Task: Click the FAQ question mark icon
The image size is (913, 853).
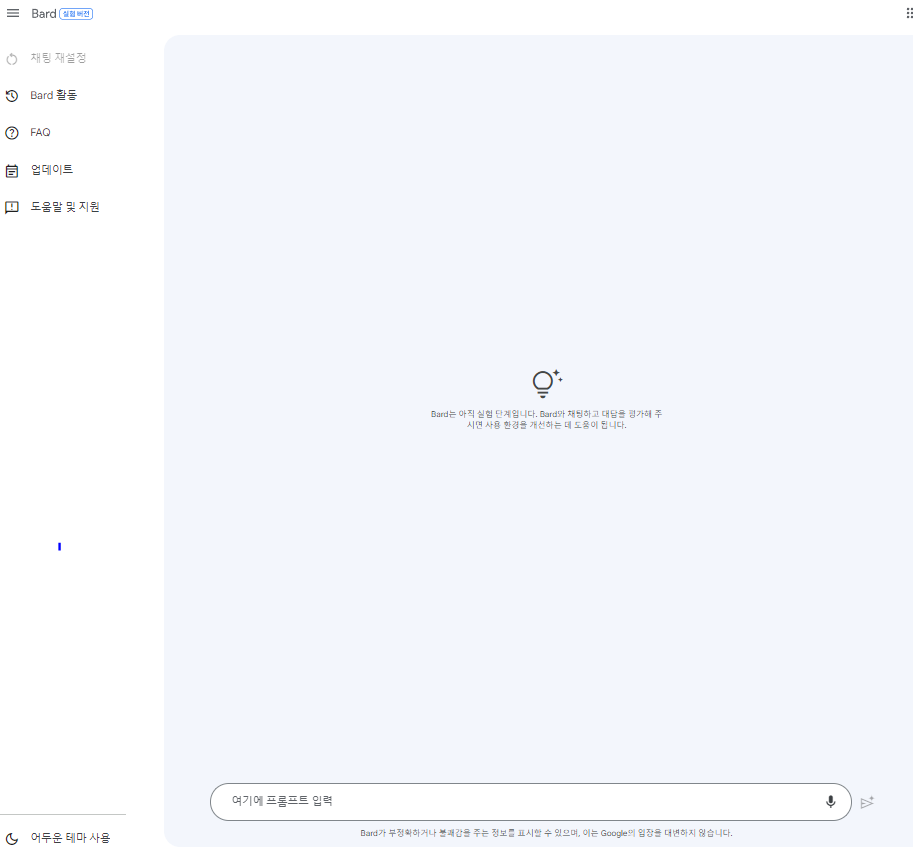Action: [x=12, y=133]
